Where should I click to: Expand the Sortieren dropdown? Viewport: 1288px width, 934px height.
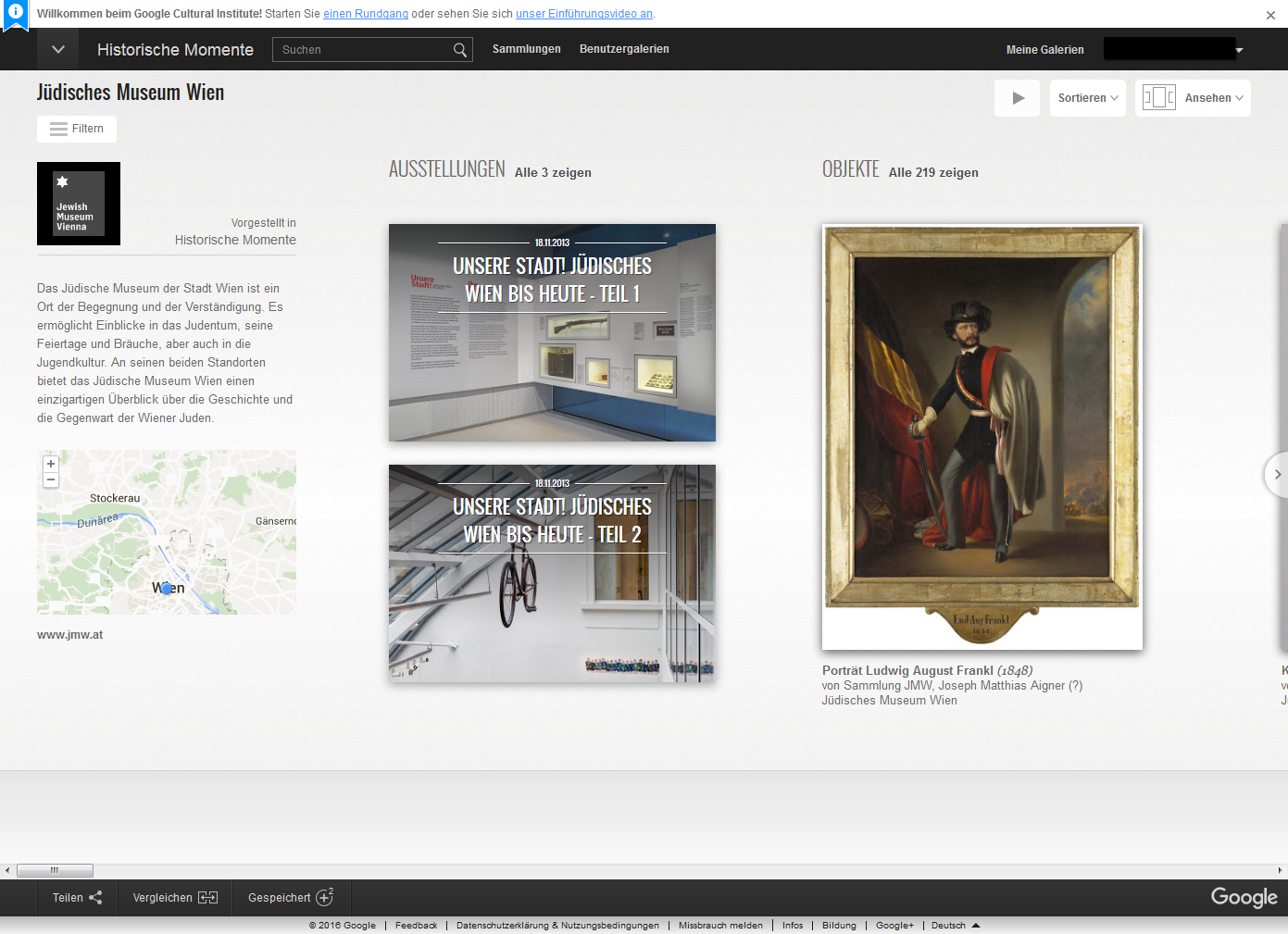1087,98
